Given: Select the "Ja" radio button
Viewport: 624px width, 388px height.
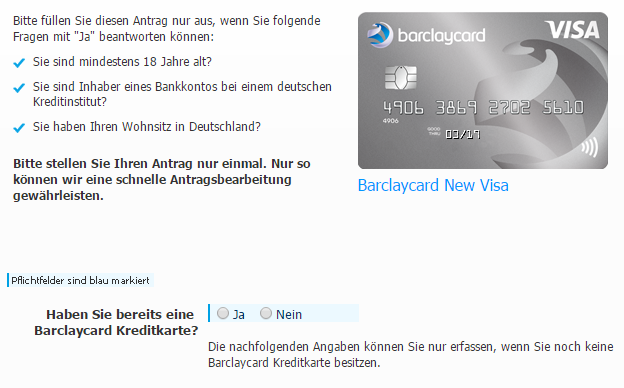Looking at the screenshot, I should pyautogui.click(x=223, y=314).
